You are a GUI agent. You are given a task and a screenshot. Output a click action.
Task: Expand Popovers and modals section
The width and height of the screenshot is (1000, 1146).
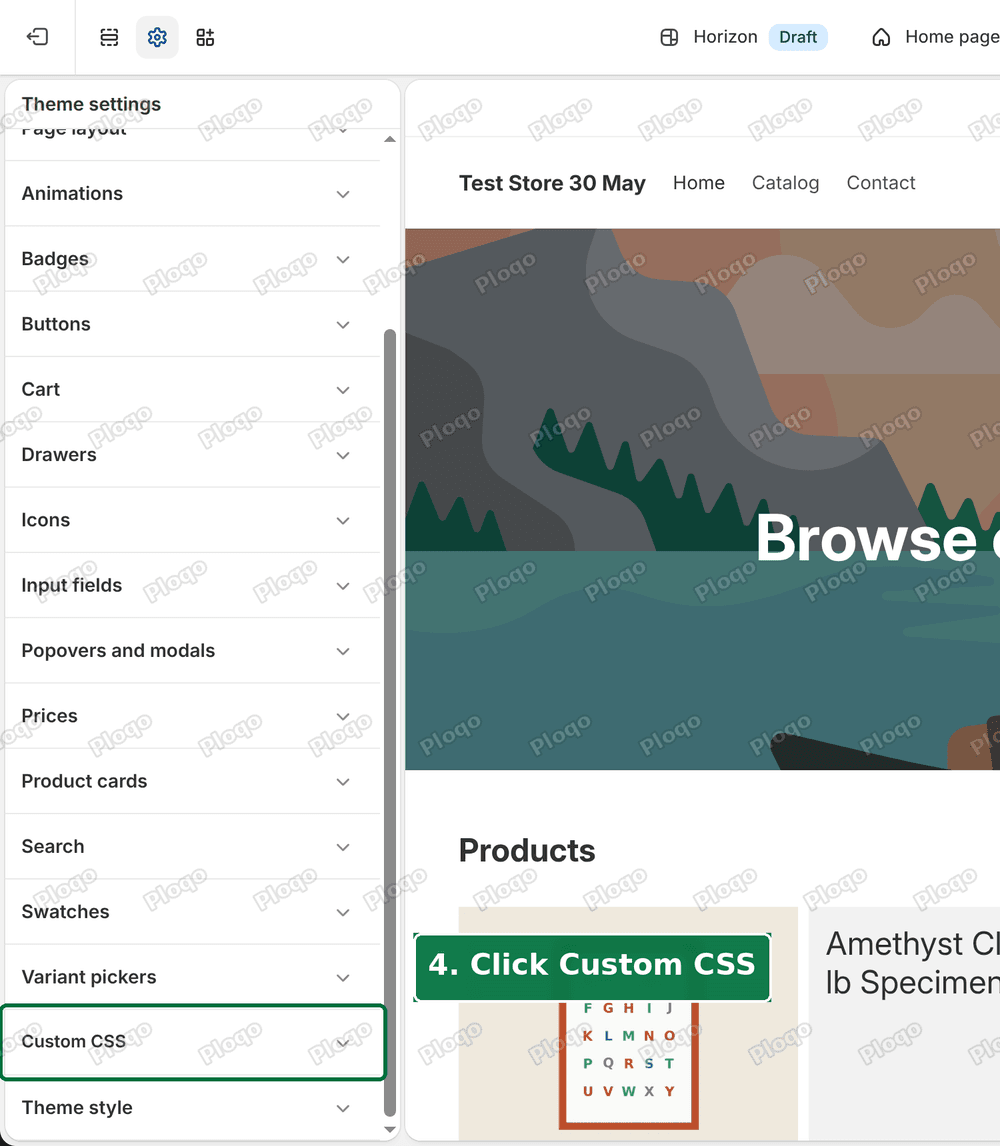click(192, 650)
